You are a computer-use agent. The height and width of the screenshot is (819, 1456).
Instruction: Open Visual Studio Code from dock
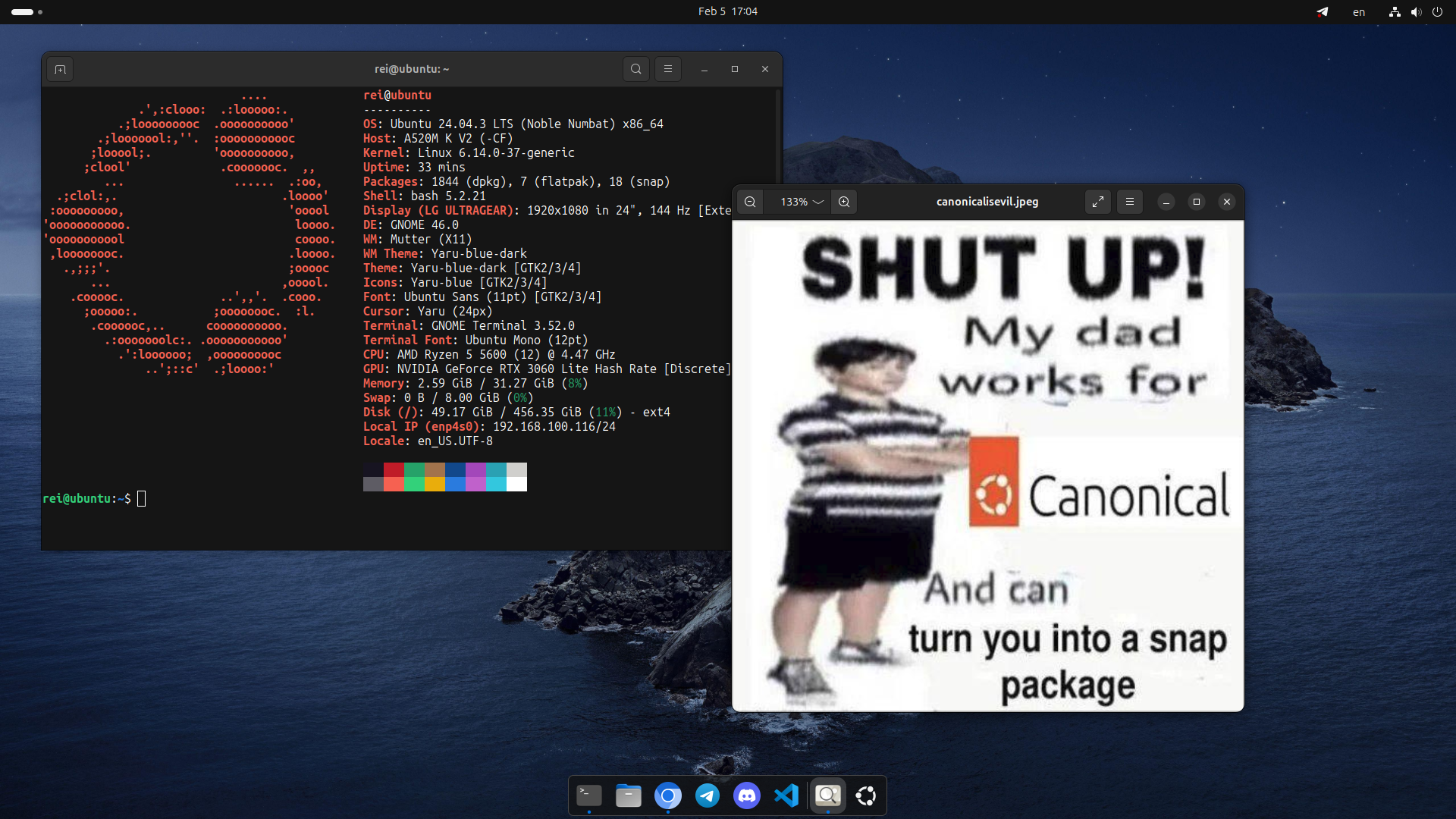tap(786, 795)
